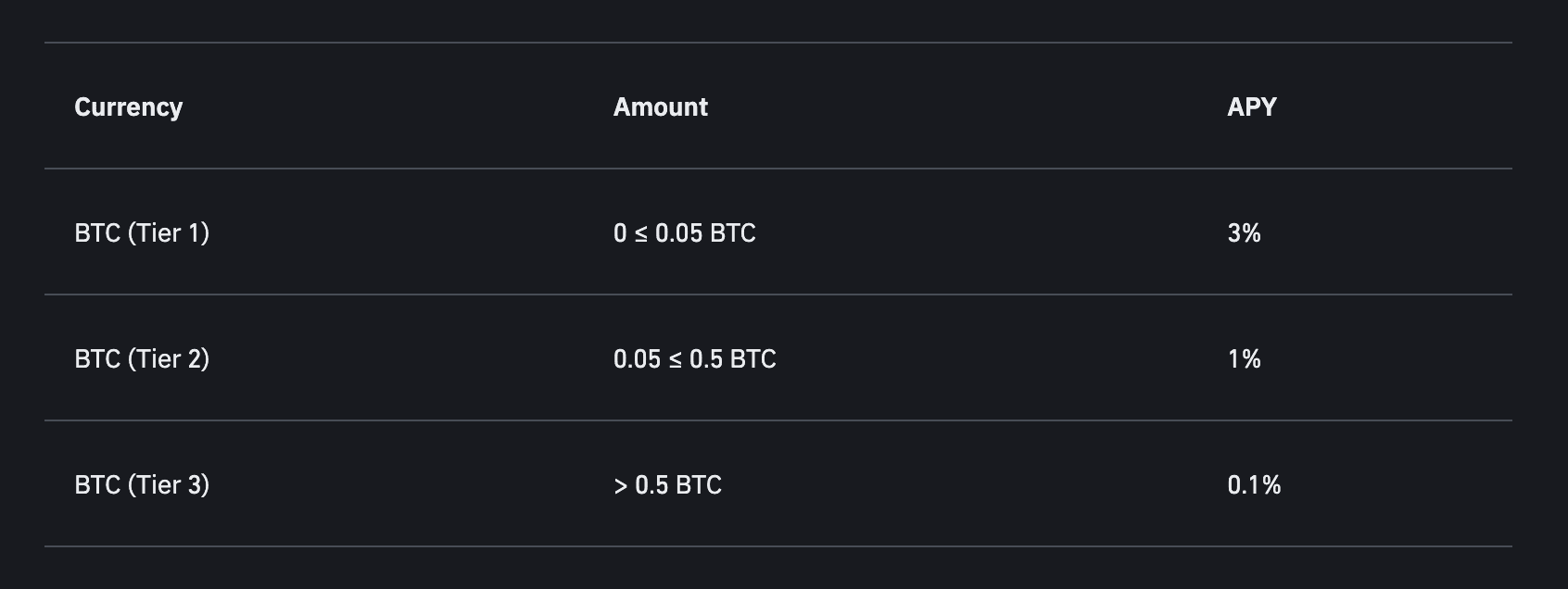Select the BTC (Tier 1) currency cell

[x=142, y=233]
